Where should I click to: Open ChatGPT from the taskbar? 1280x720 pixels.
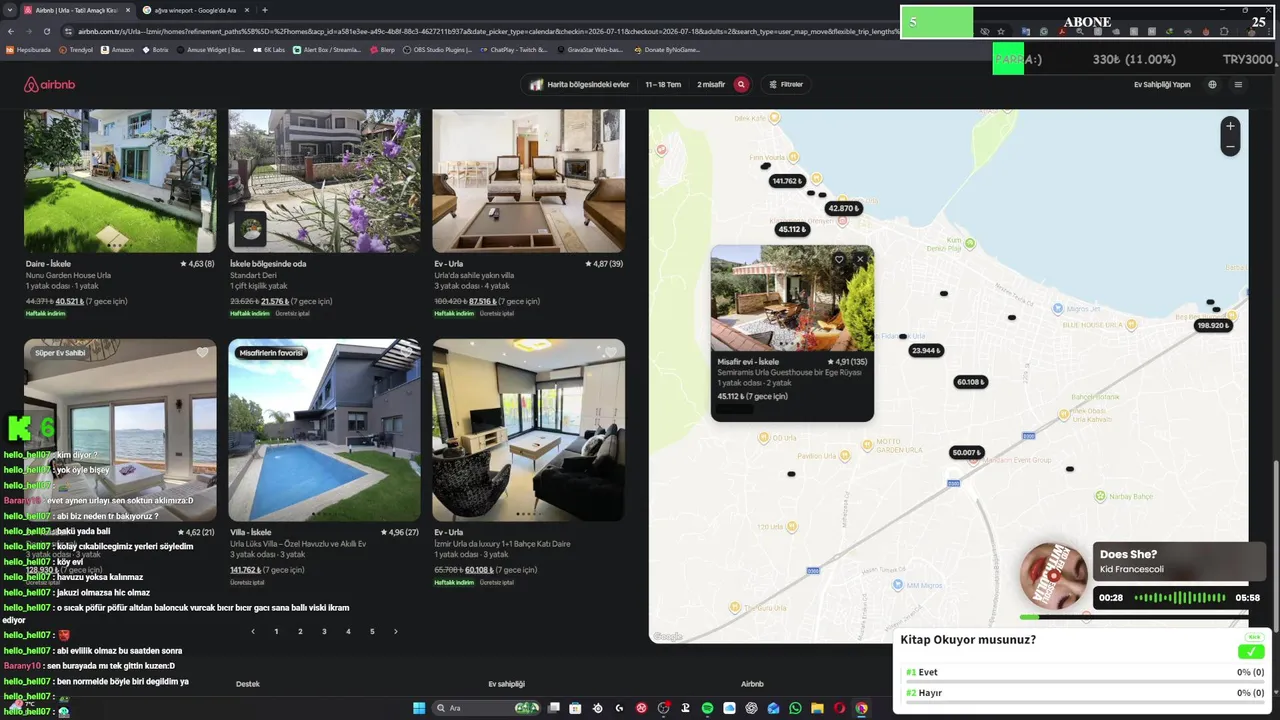[751, 708]
